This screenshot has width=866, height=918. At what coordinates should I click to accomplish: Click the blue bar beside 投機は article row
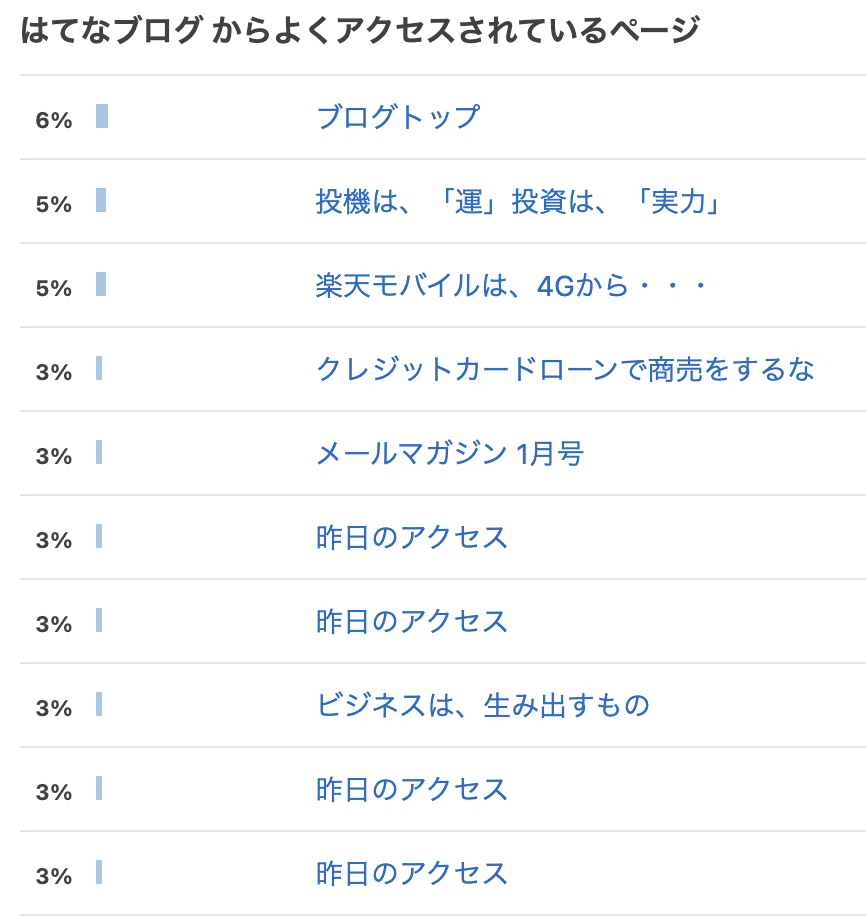(101, 200)
